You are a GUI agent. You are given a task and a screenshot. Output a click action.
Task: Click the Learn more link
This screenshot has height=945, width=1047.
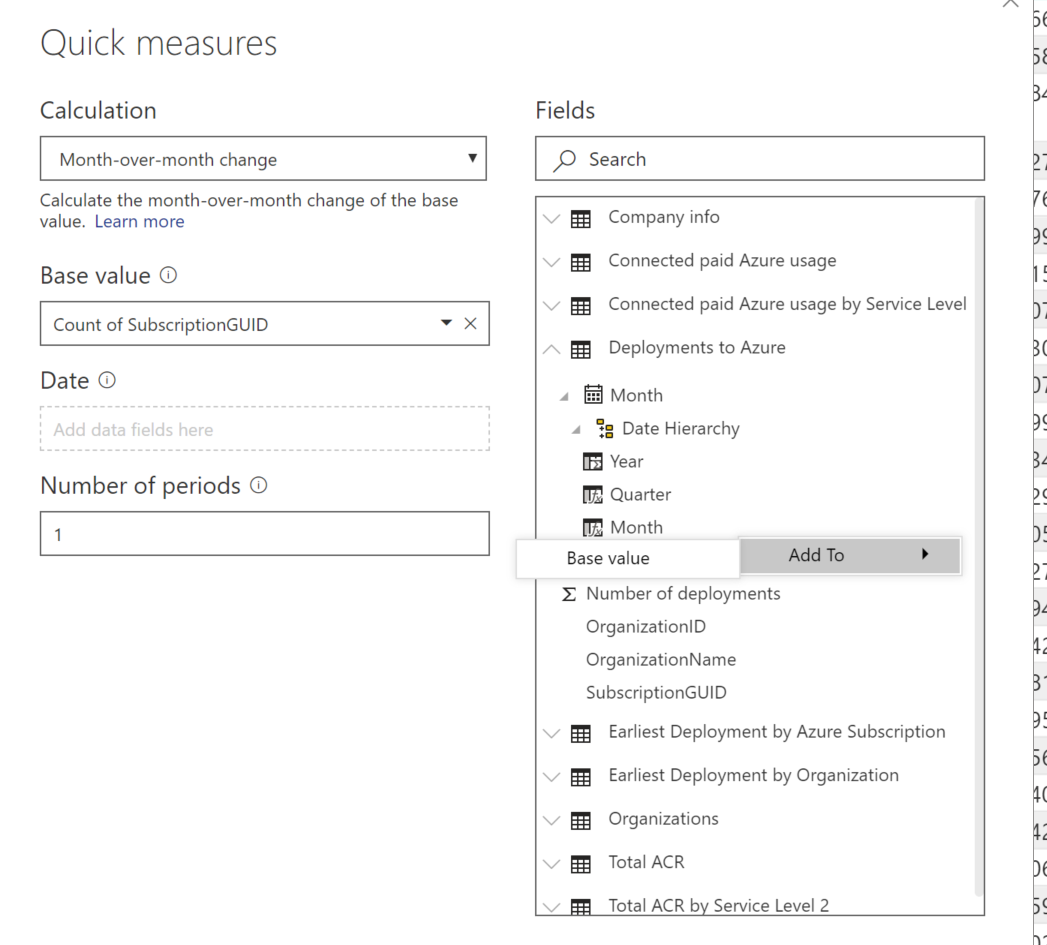[140, 222]
